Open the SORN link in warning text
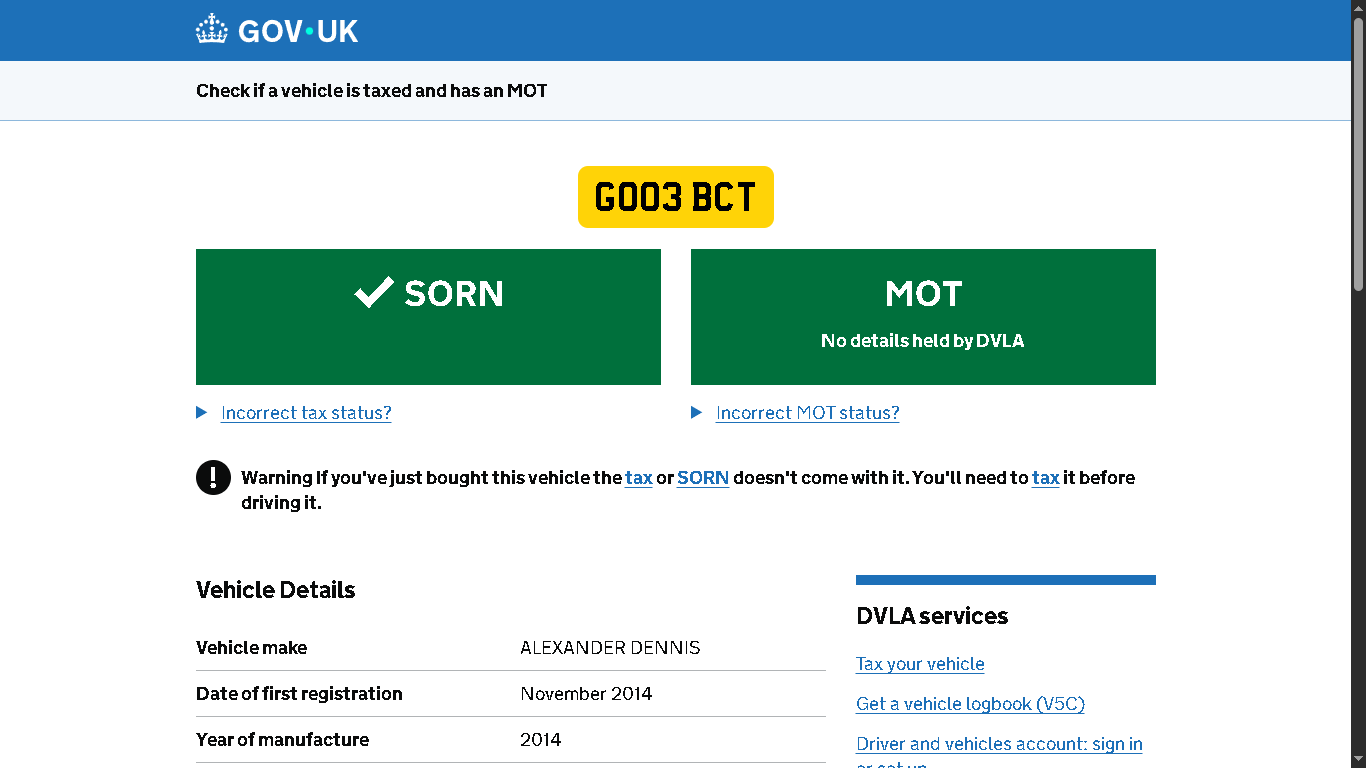 click(x=703, y=478)
